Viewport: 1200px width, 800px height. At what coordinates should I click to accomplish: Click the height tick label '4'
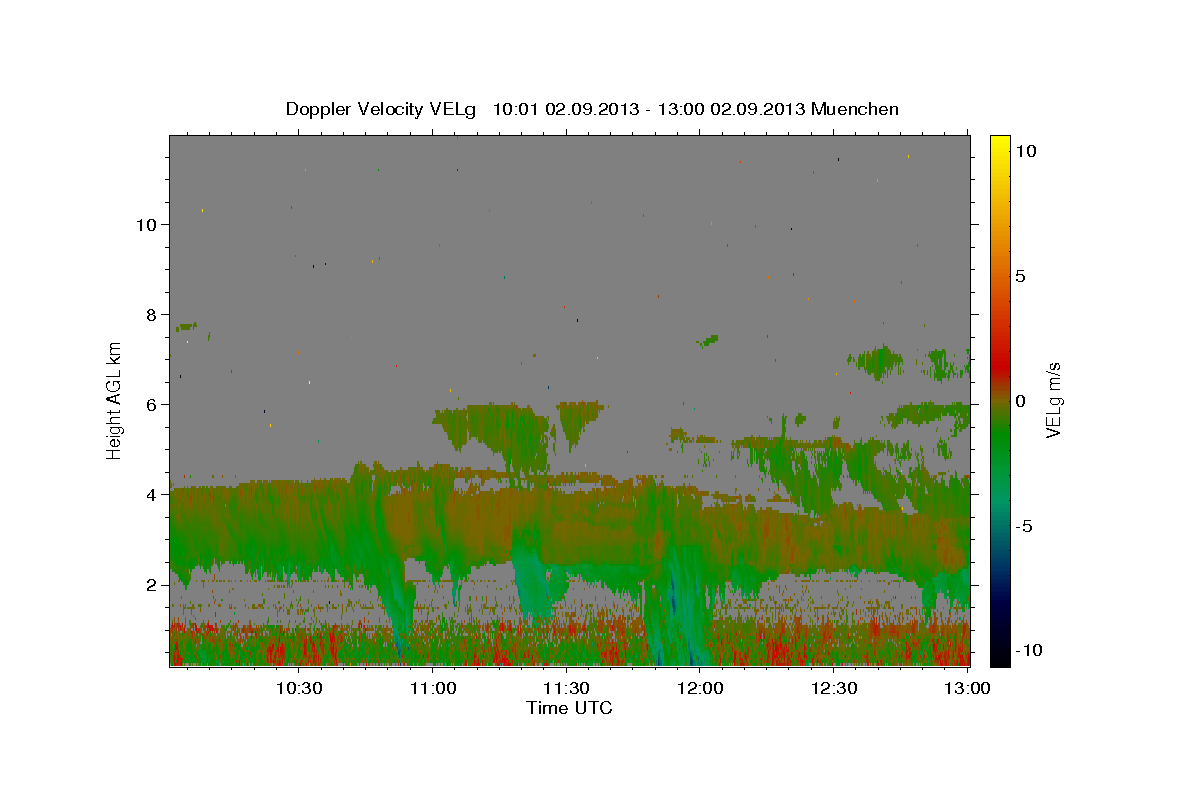[153, 495]
